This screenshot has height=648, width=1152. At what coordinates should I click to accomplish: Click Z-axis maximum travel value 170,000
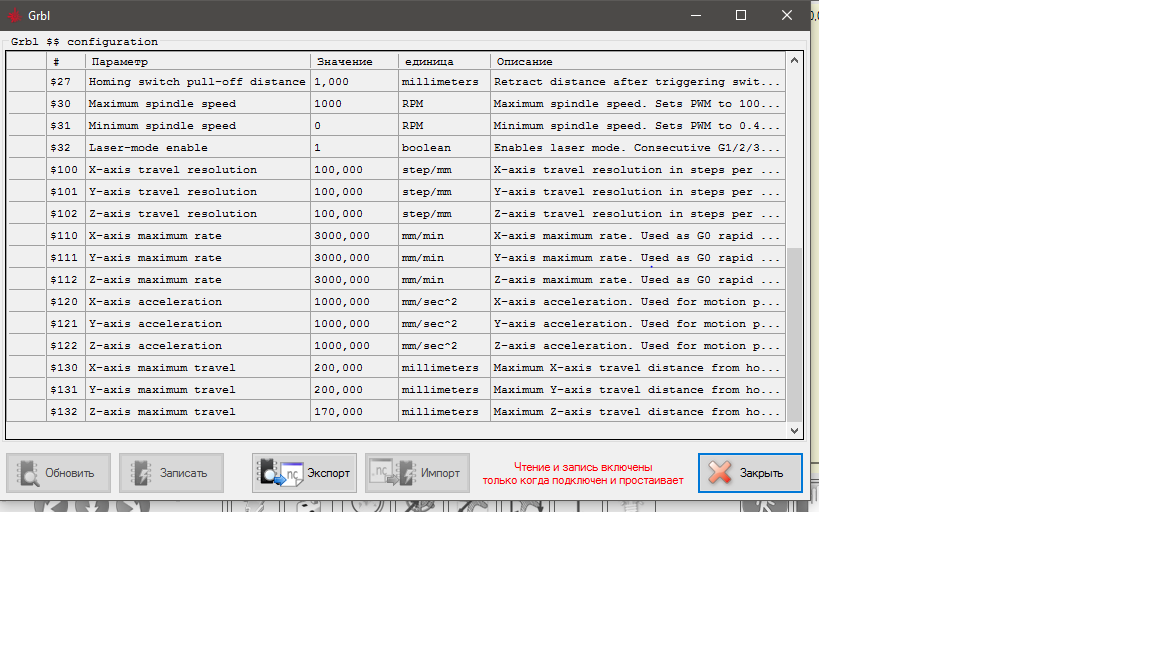(x=354, y=412)
